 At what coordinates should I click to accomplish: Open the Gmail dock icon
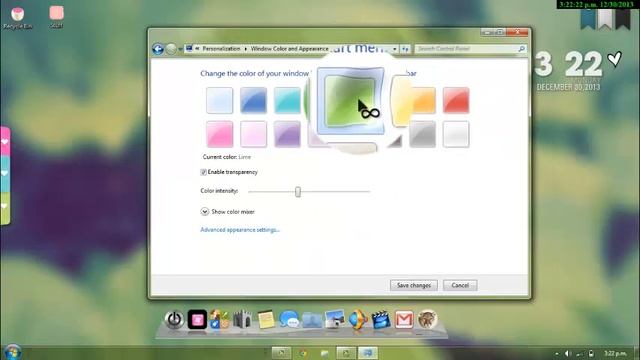(x=404, y=319)
